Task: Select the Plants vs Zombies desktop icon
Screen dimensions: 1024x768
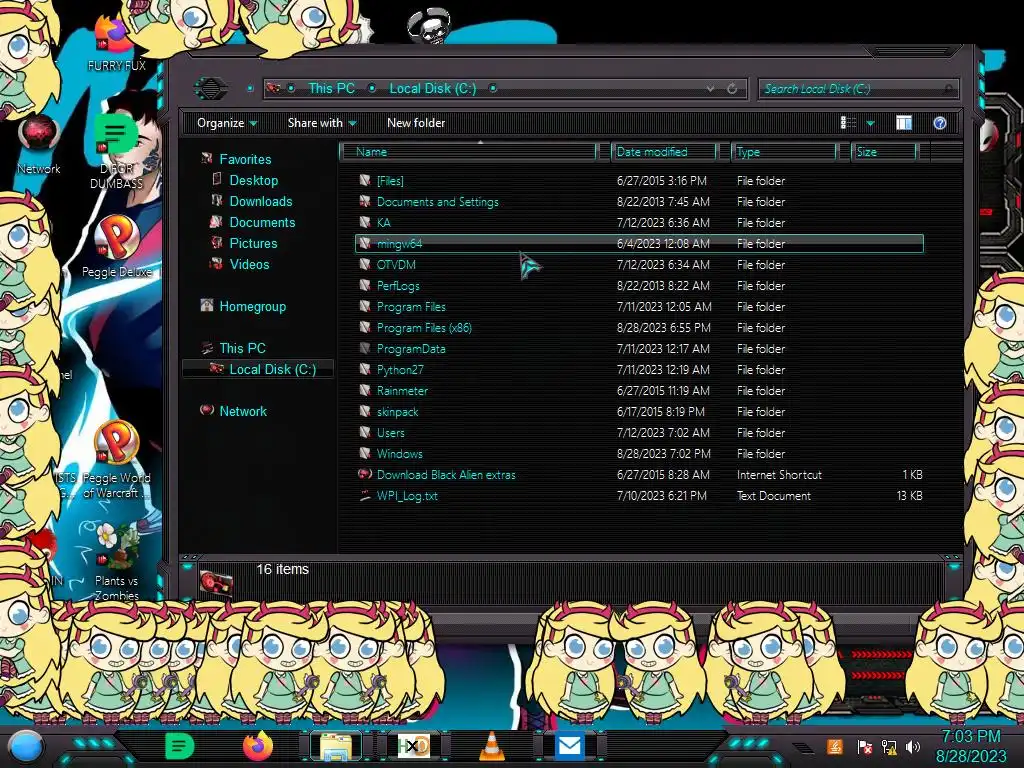Action: (x=117, y=562)
